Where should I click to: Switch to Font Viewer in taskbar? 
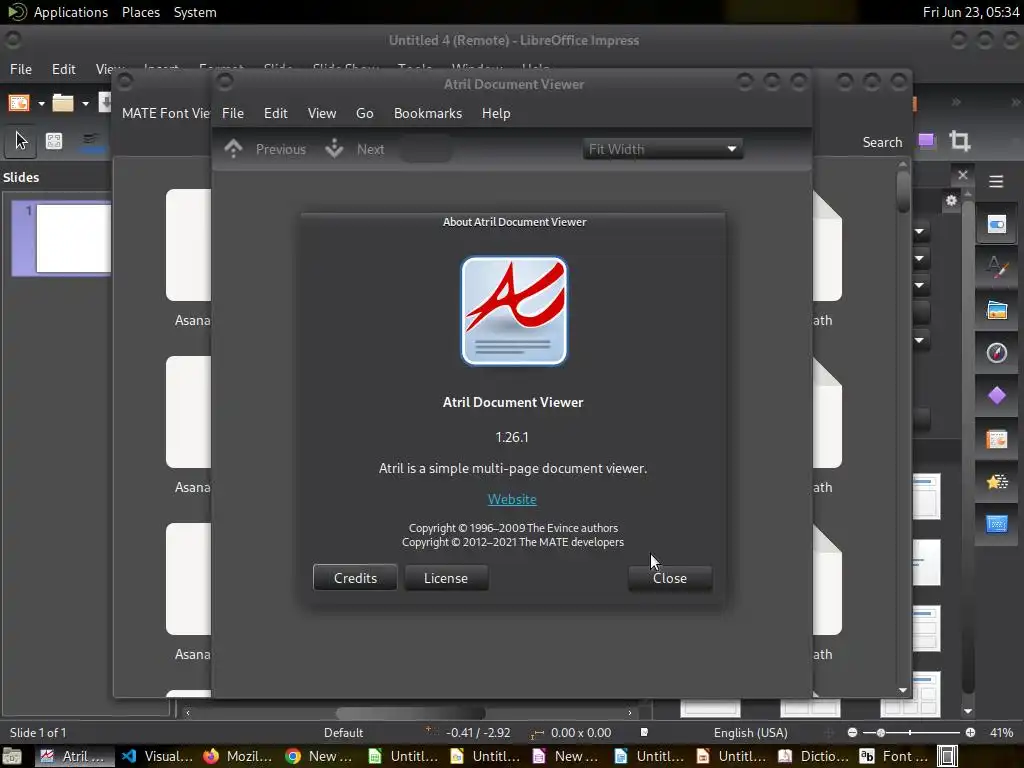(895, 756)
